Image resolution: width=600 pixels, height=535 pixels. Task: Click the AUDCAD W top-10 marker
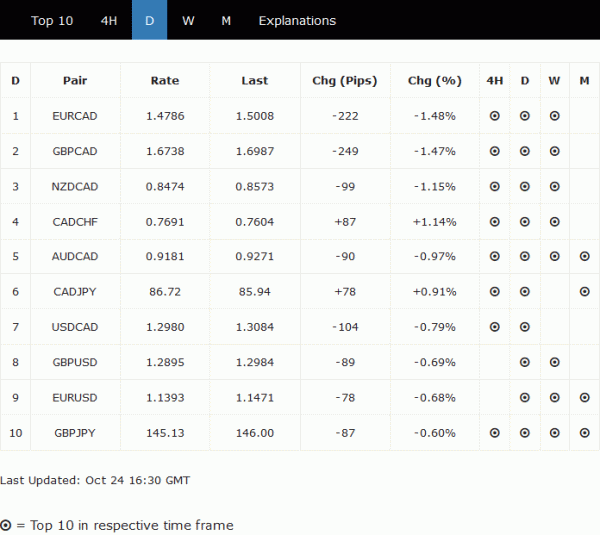point(554,256)
